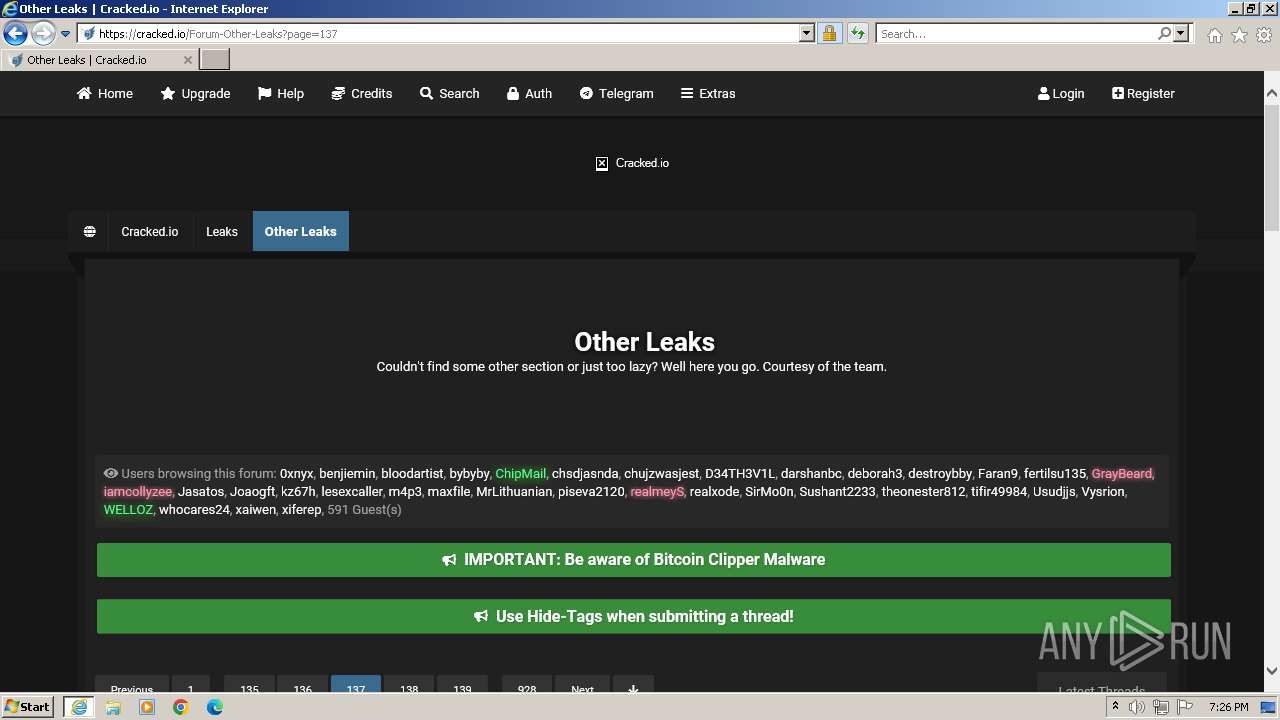Click the page scrollbar up arrow
Viewport: 1280px width, 720px height.
coord(1272,93)
